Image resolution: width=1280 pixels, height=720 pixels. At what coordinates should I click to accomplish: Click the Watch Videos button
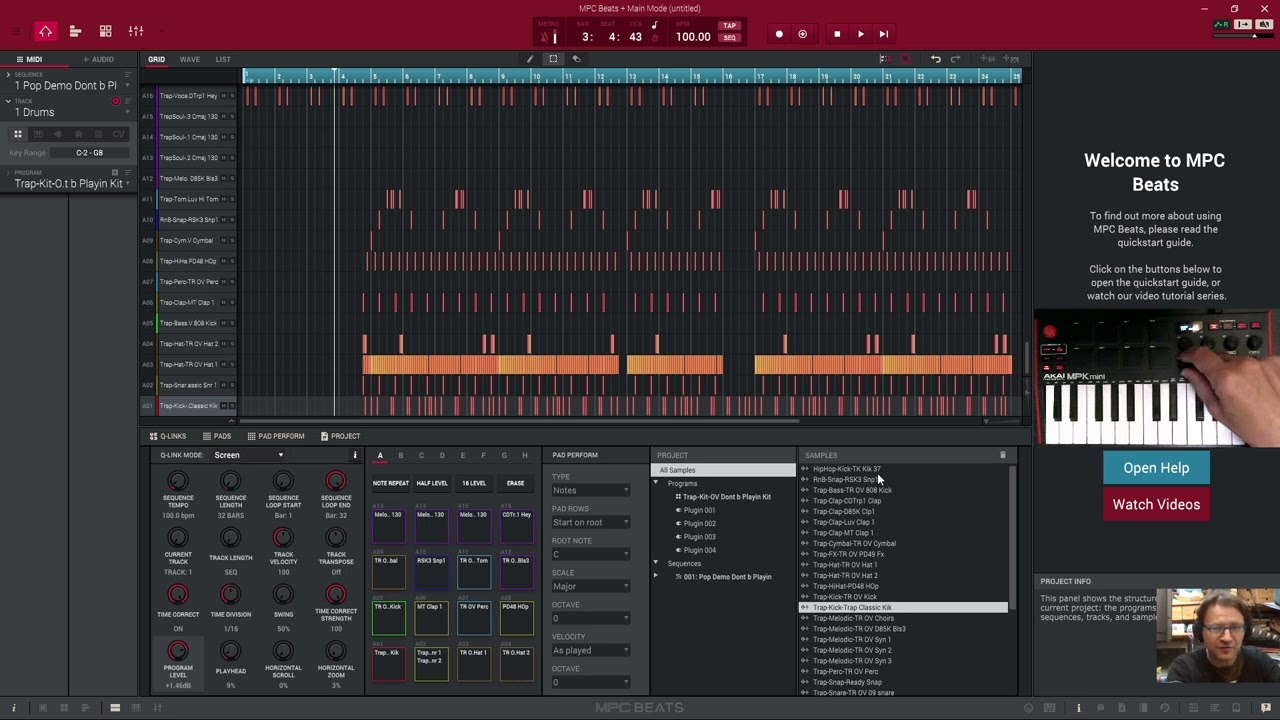point(1156,504)
